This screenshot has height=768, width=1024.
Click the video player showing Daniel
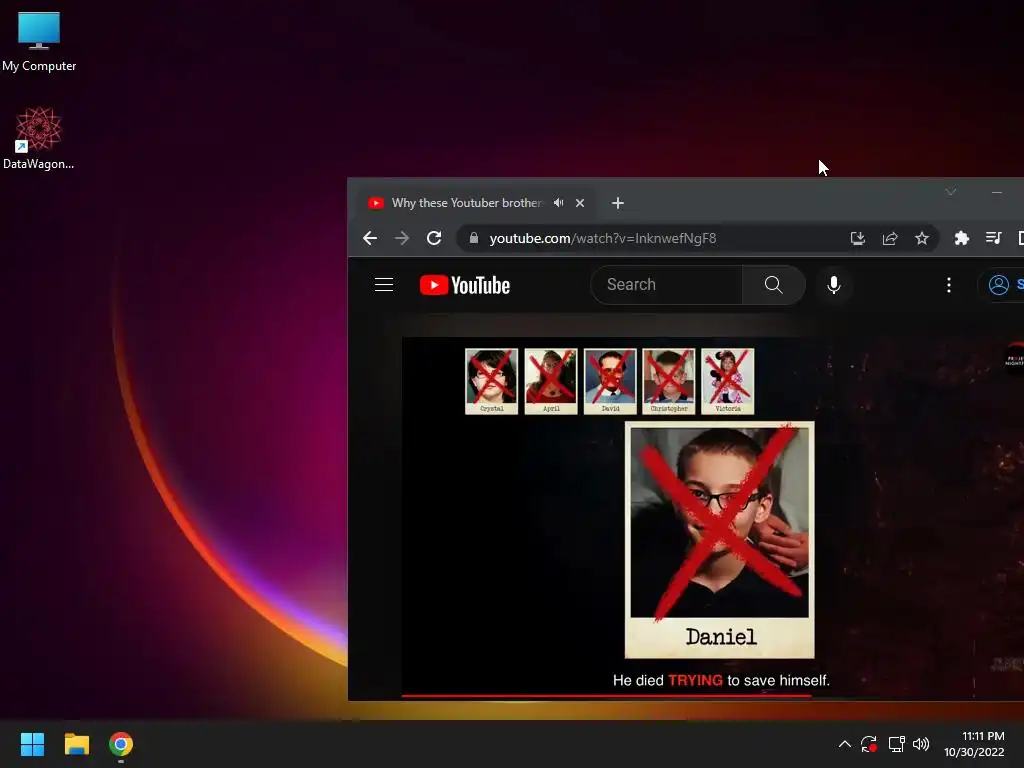(x=712, y=519)
